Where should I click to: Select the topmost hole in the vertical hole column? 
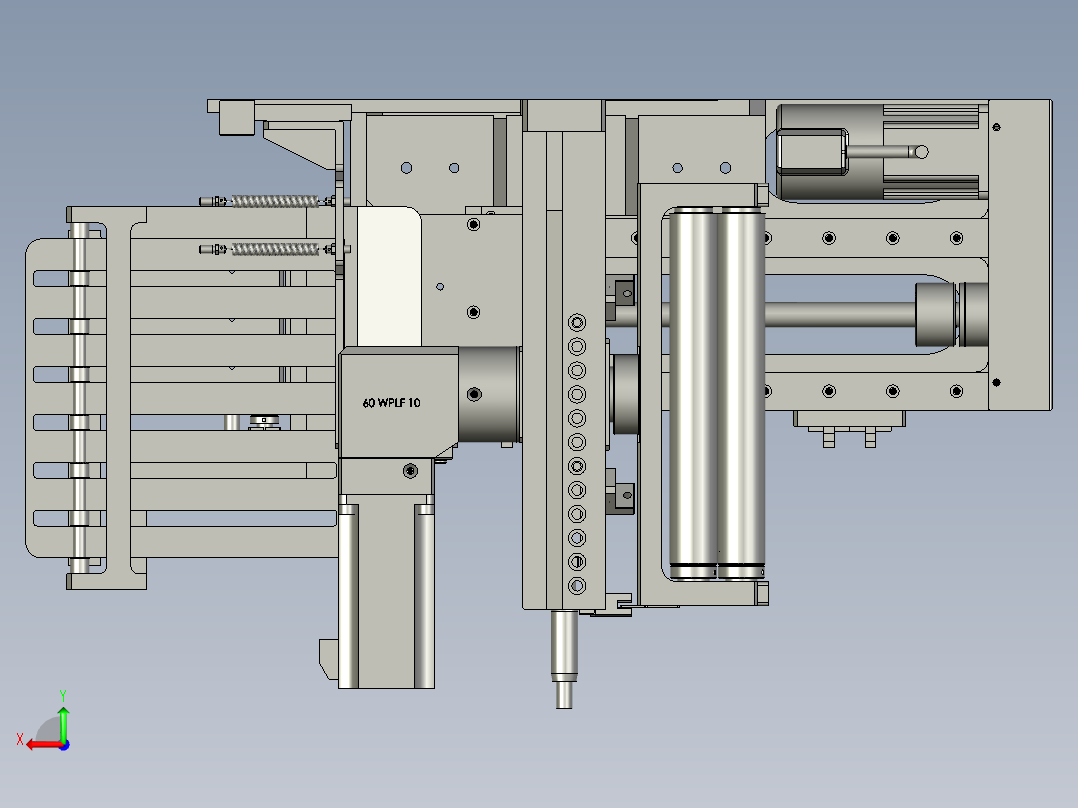[577, 323]
